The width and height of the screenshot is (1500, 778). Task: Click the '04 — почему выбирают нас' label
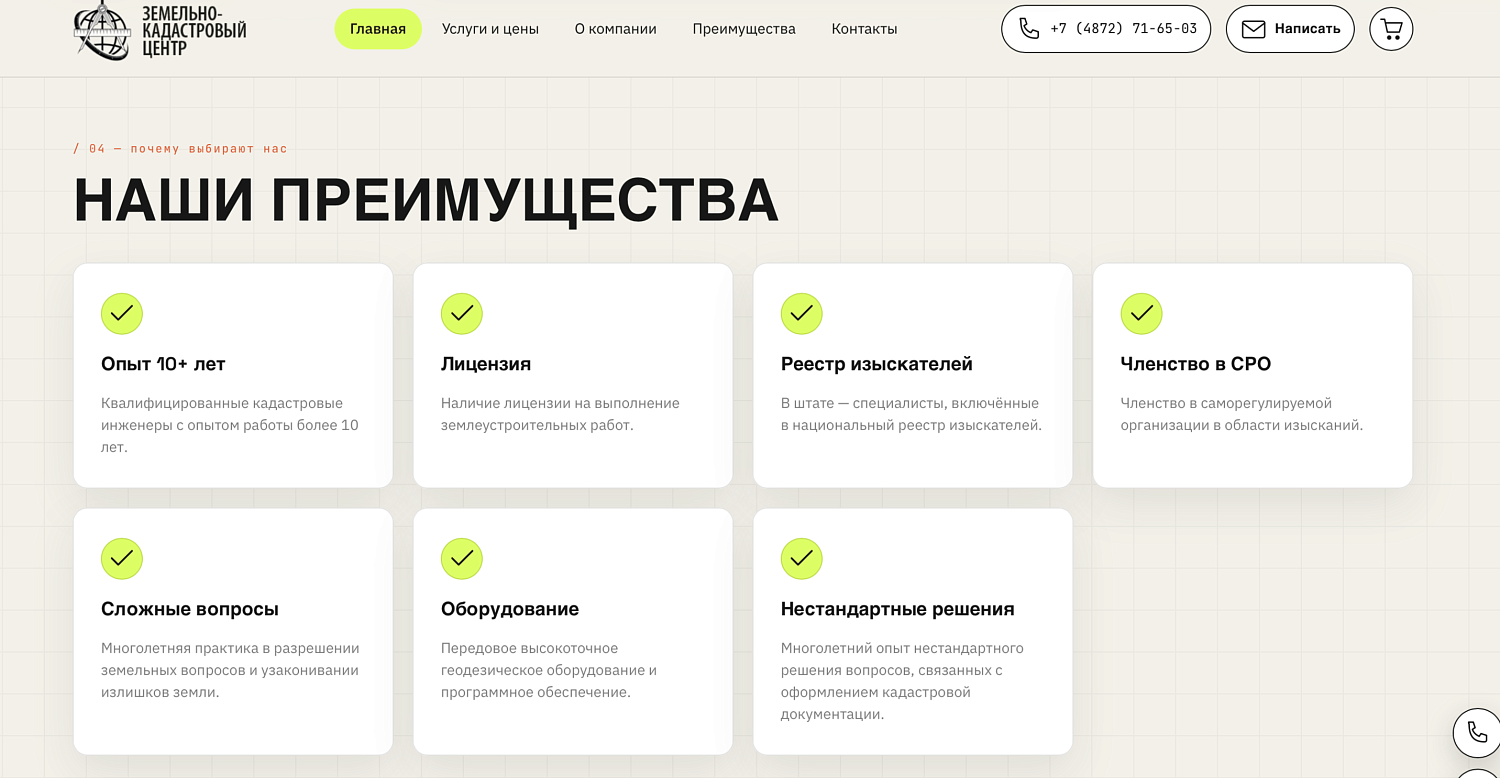click(181, 149)
